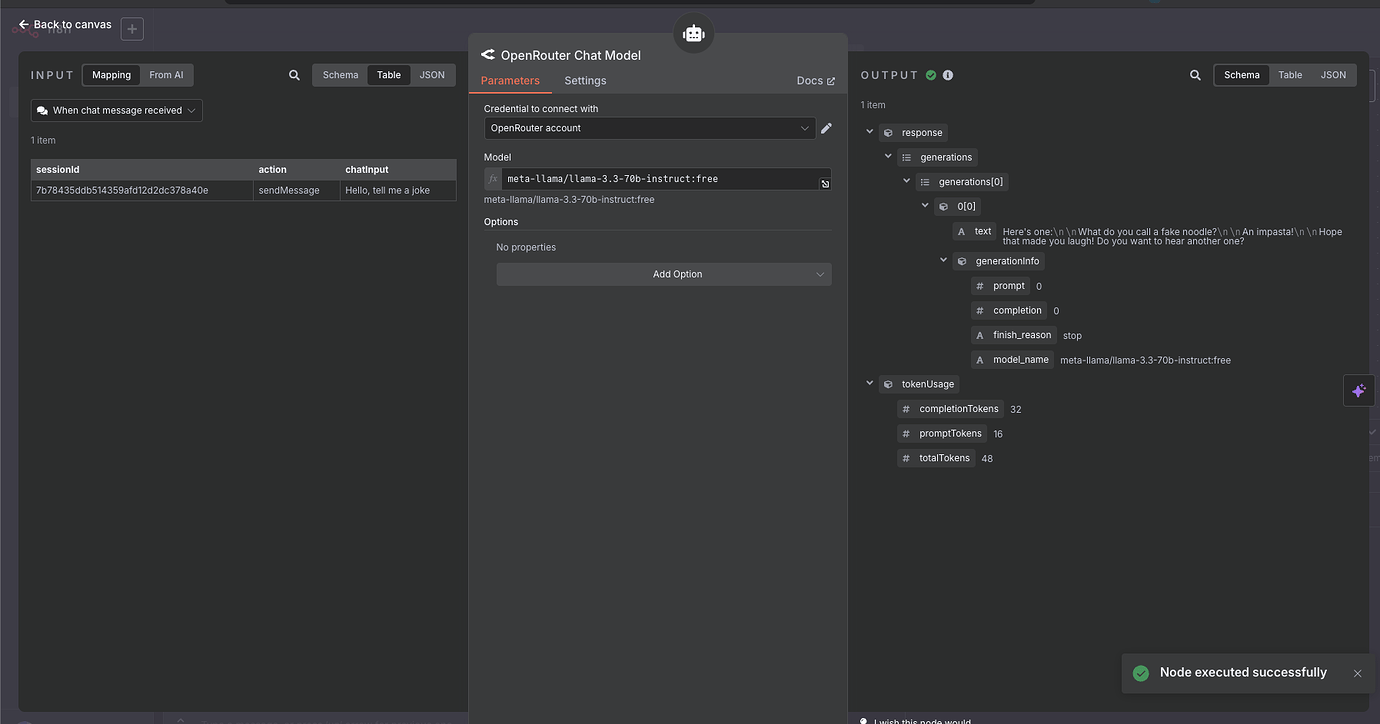The width and height of the screenshot is (1380, 724).
Task: Click Back to canvas
Action: [63, 25]
